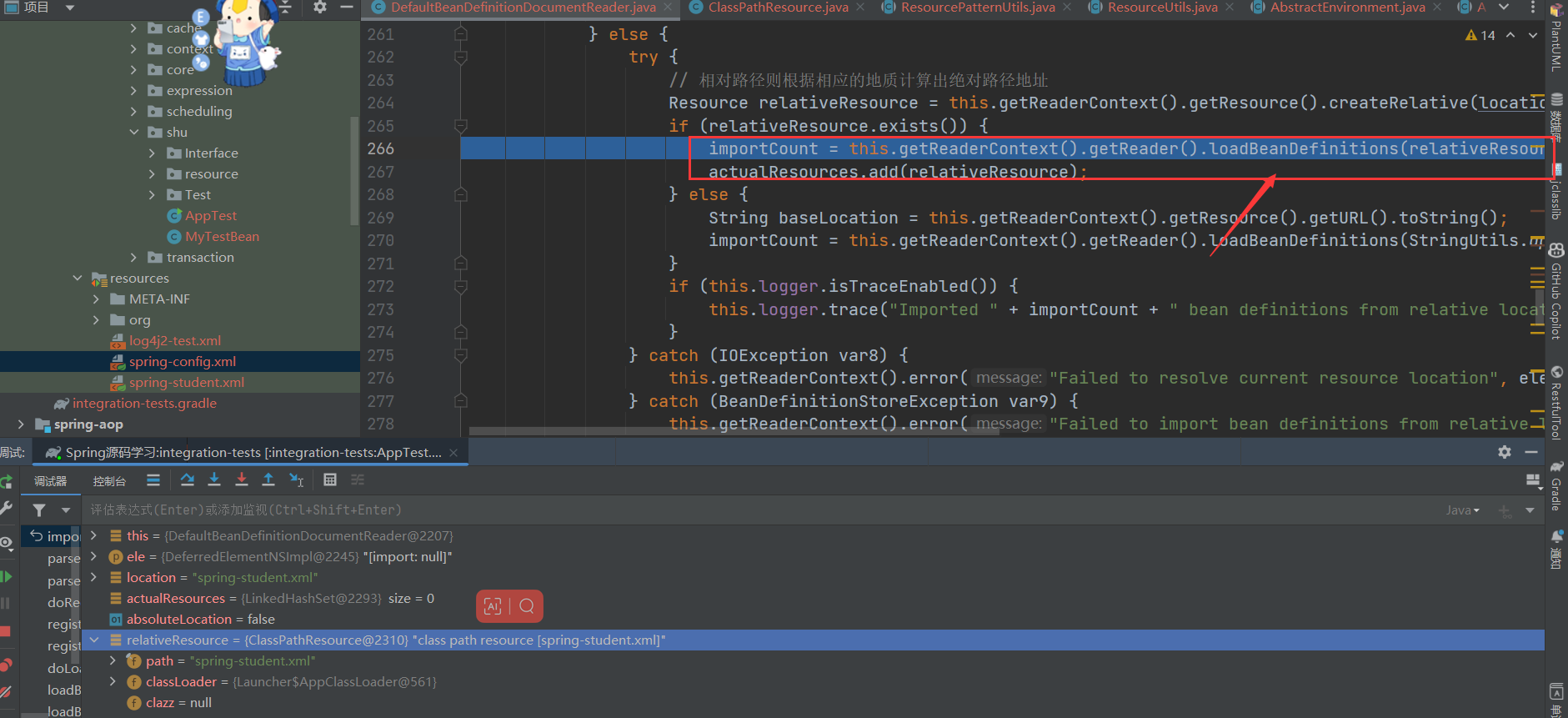Screen dimensions: 1568x718
Task: Collapse the relativeResource variable node
Action: pos(93,640)
